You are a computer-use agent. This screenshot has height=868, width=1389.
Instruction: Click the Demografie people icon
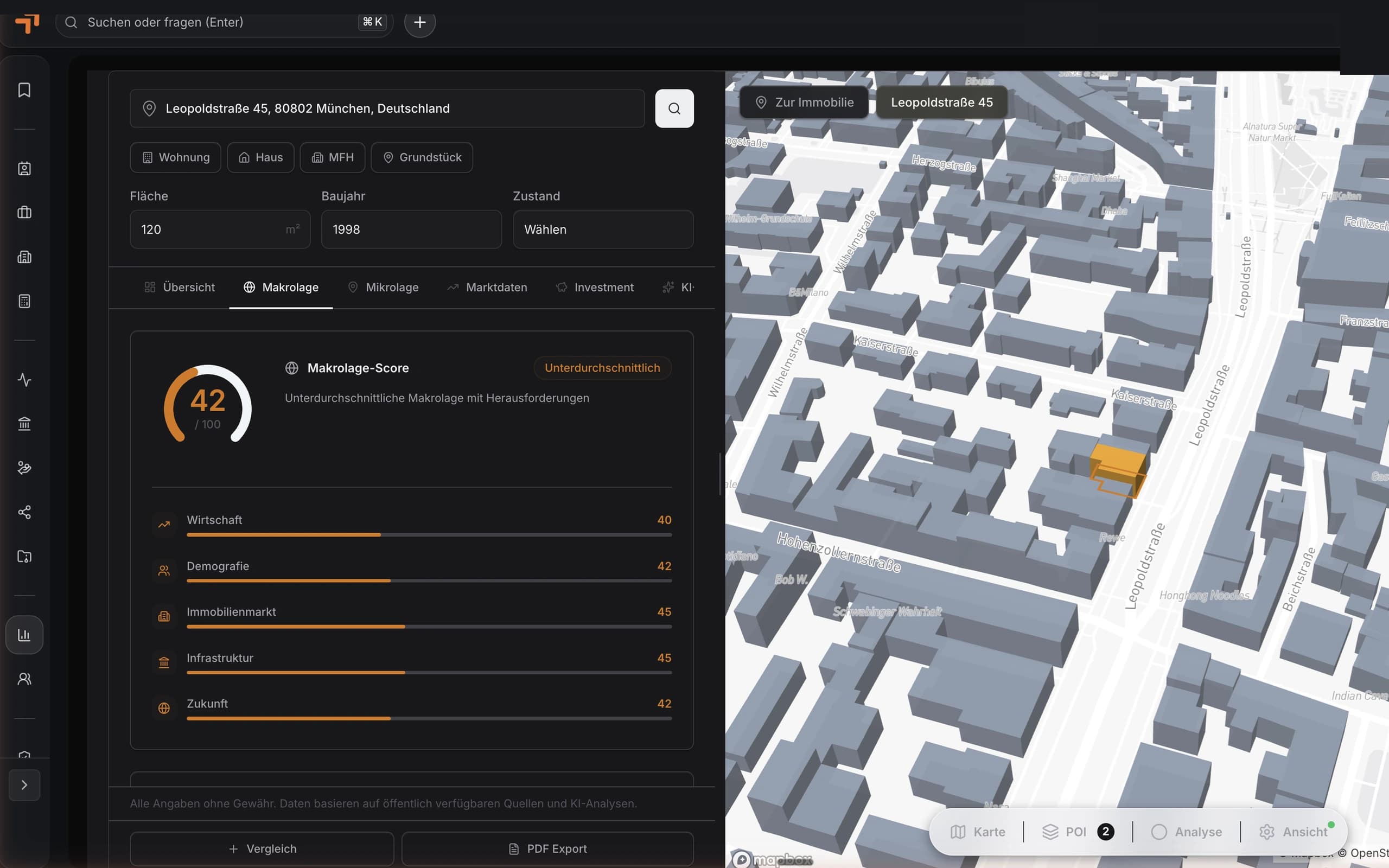[x=164, y=571]
